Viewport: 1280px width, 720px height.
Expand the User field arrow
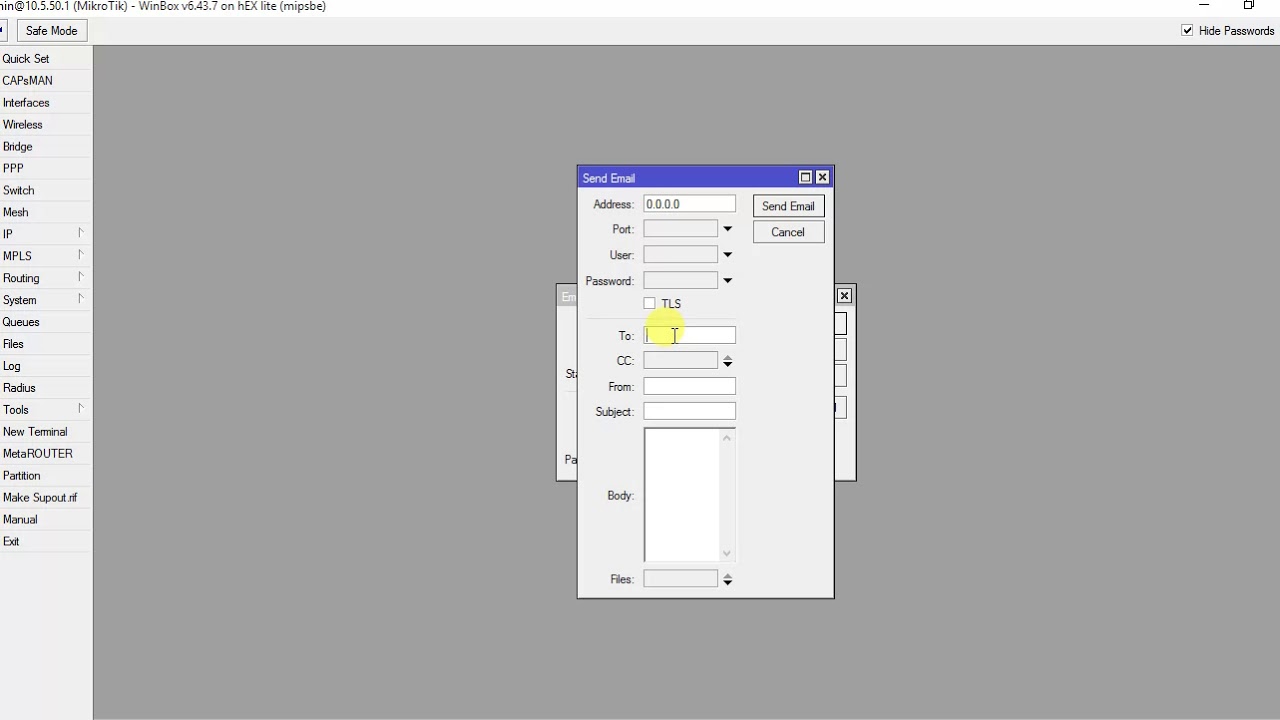point(727,255)
